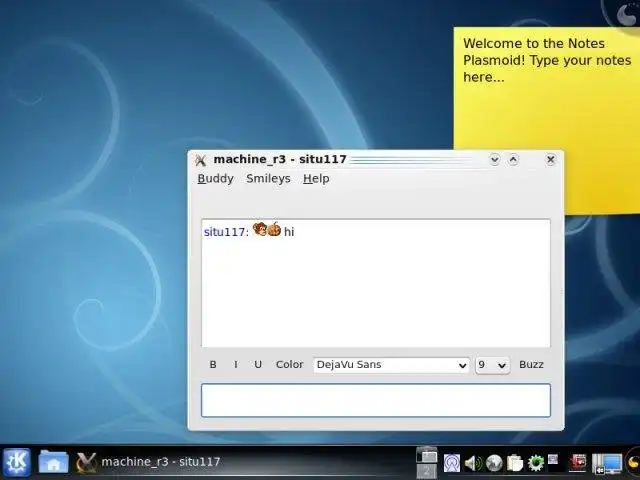Open the Smileys menu
The width and height of the screenshot is (640, 480).
click(268, 179)
